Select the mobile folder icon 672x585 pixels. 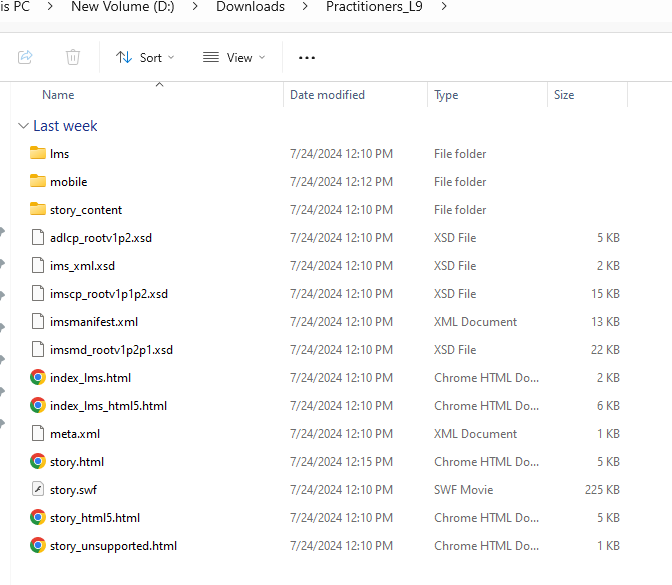[x=38, y=182]
